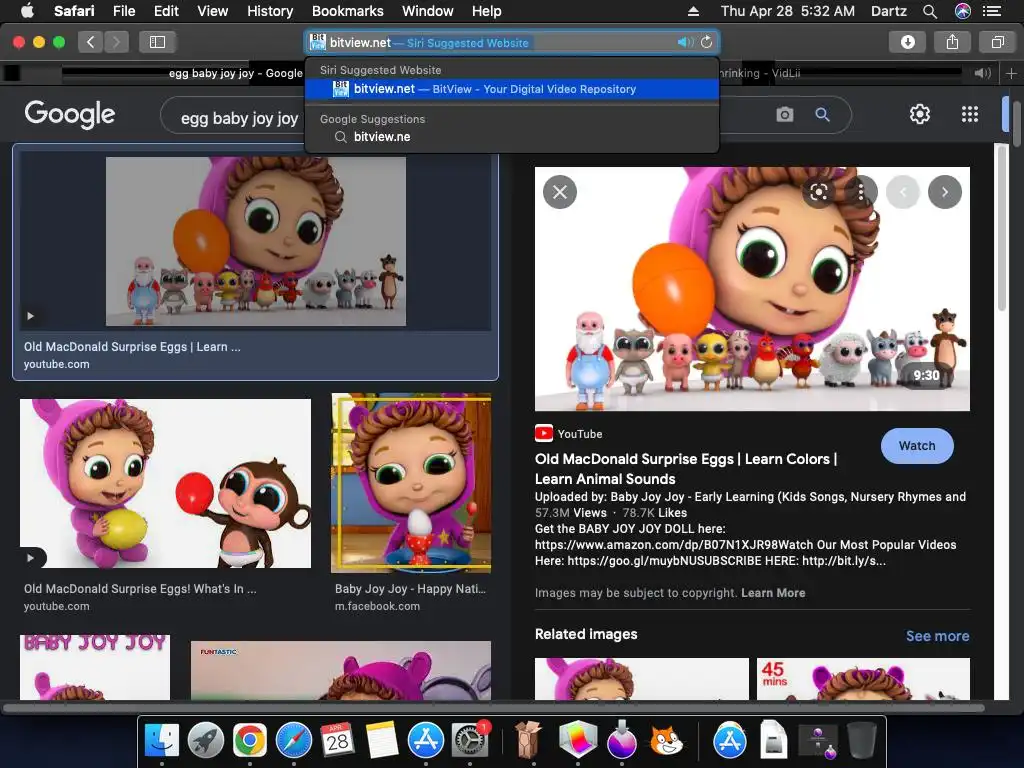Open Siri from the menu bar

pyautogui.click(x=963, y=11)
